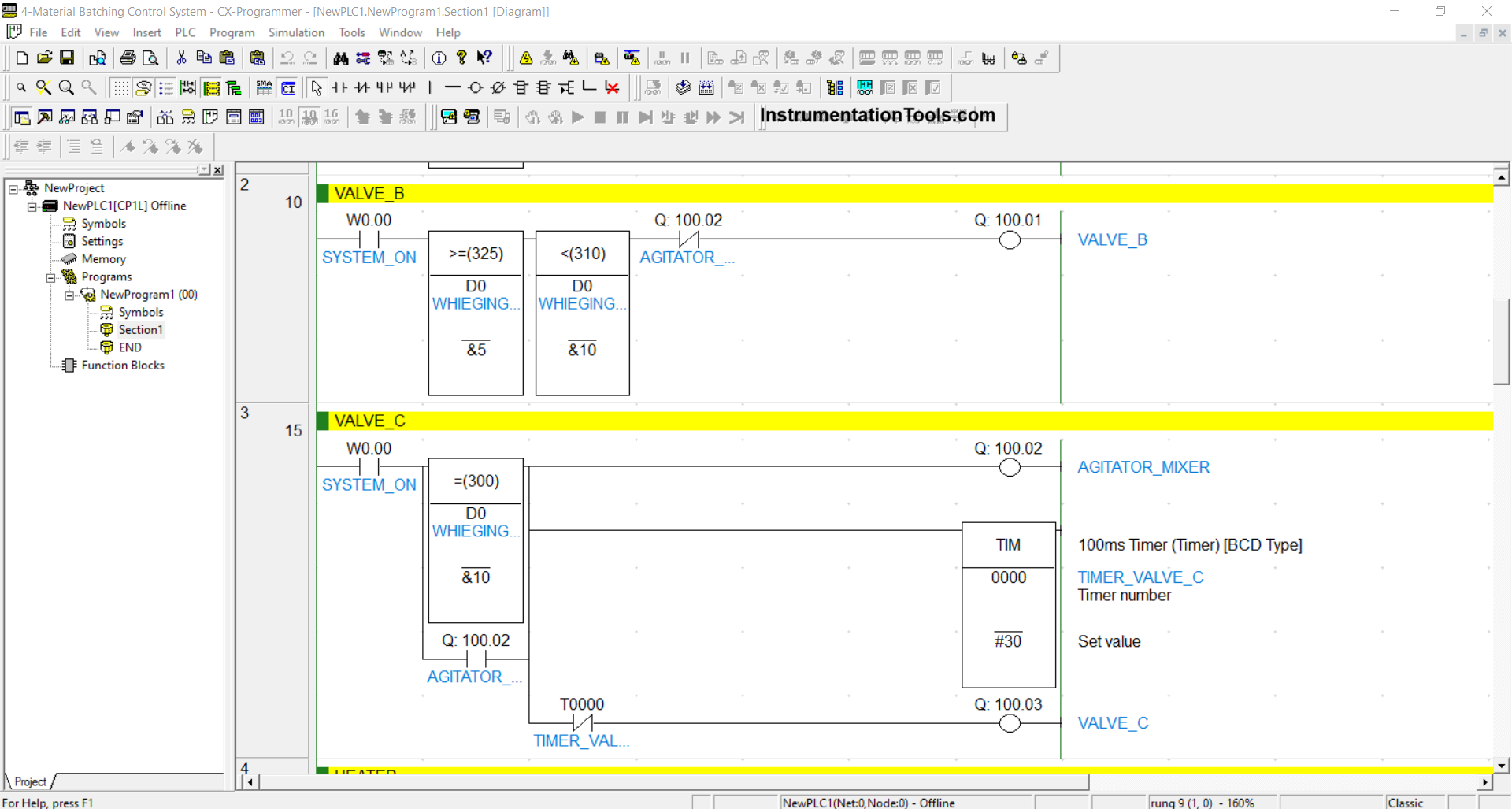Select the New Coil tool
Screen dimensions: 1512x809
pyautogui.click(x=475, y=87)
